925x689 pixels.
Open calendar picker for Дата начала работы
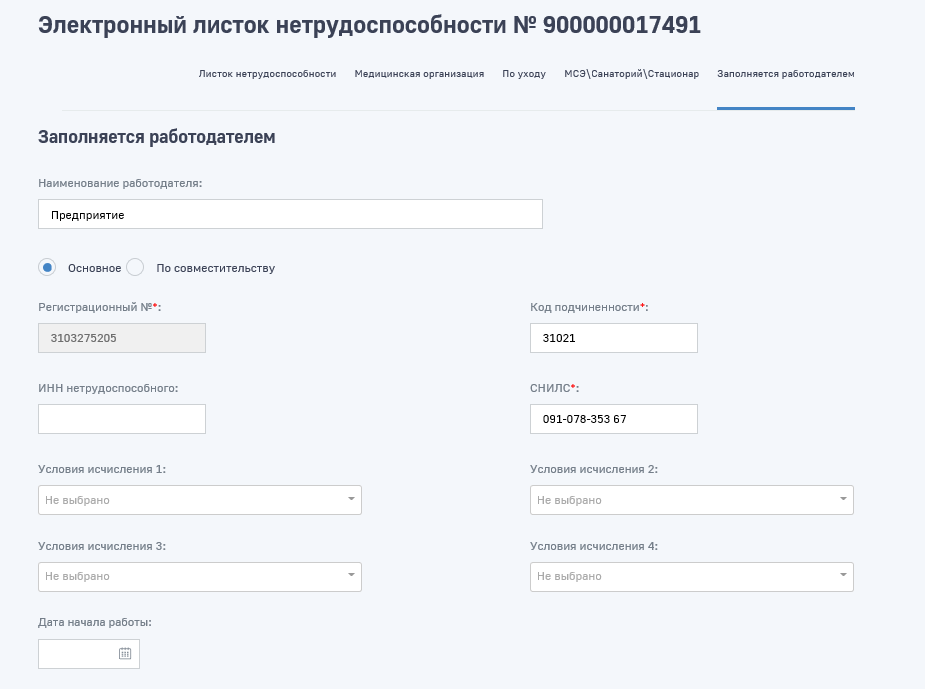coord(125,654)
